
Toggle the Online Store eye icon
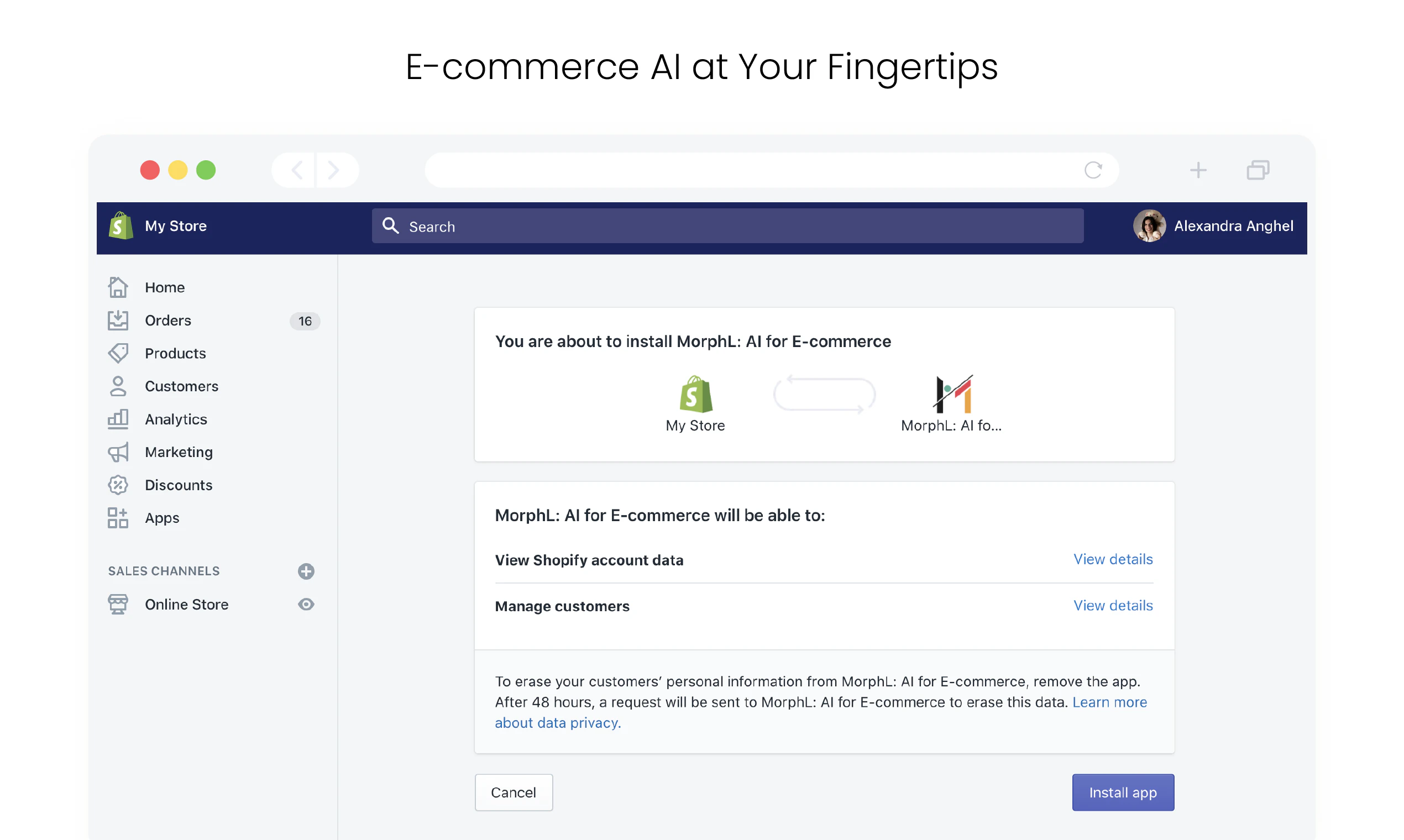pyautogui.click(x=306, y=605)
